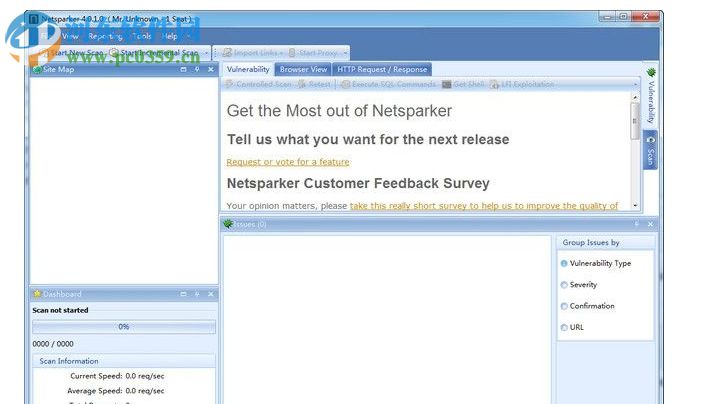Screen dimensions: 720x404
Task: Expand vulnerability toolbar overflow arrow
Action: [x=636, y=84]
